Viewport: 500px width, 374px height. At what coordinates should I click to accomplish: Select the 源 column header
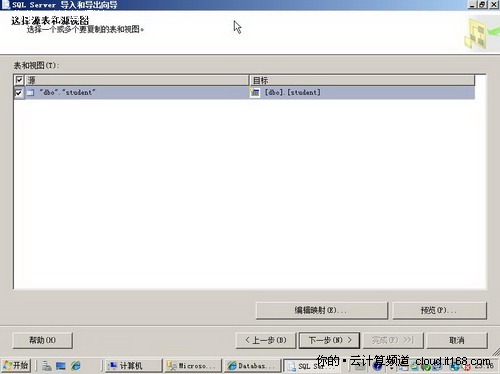point(137,80)
